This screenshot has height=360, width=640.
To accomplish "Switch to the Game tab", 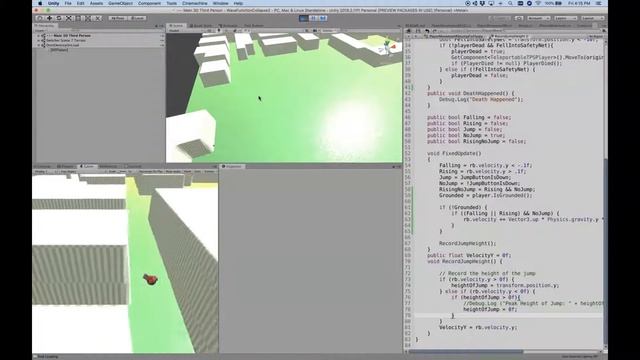I will pyautogui.click(x=87, y=167).
